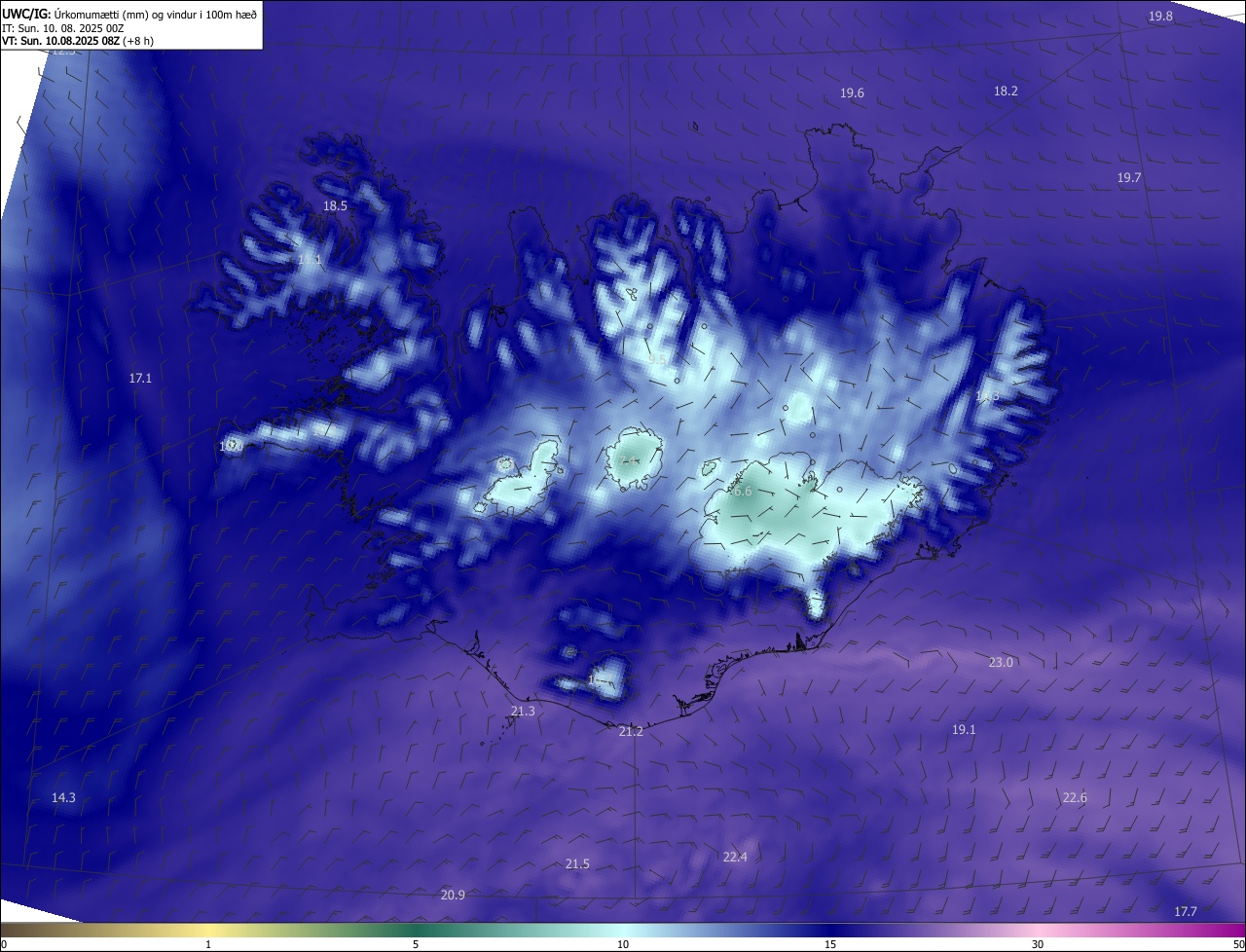
Task: Click the 50 tick on the colorbar
Action: pos(1238,944)
